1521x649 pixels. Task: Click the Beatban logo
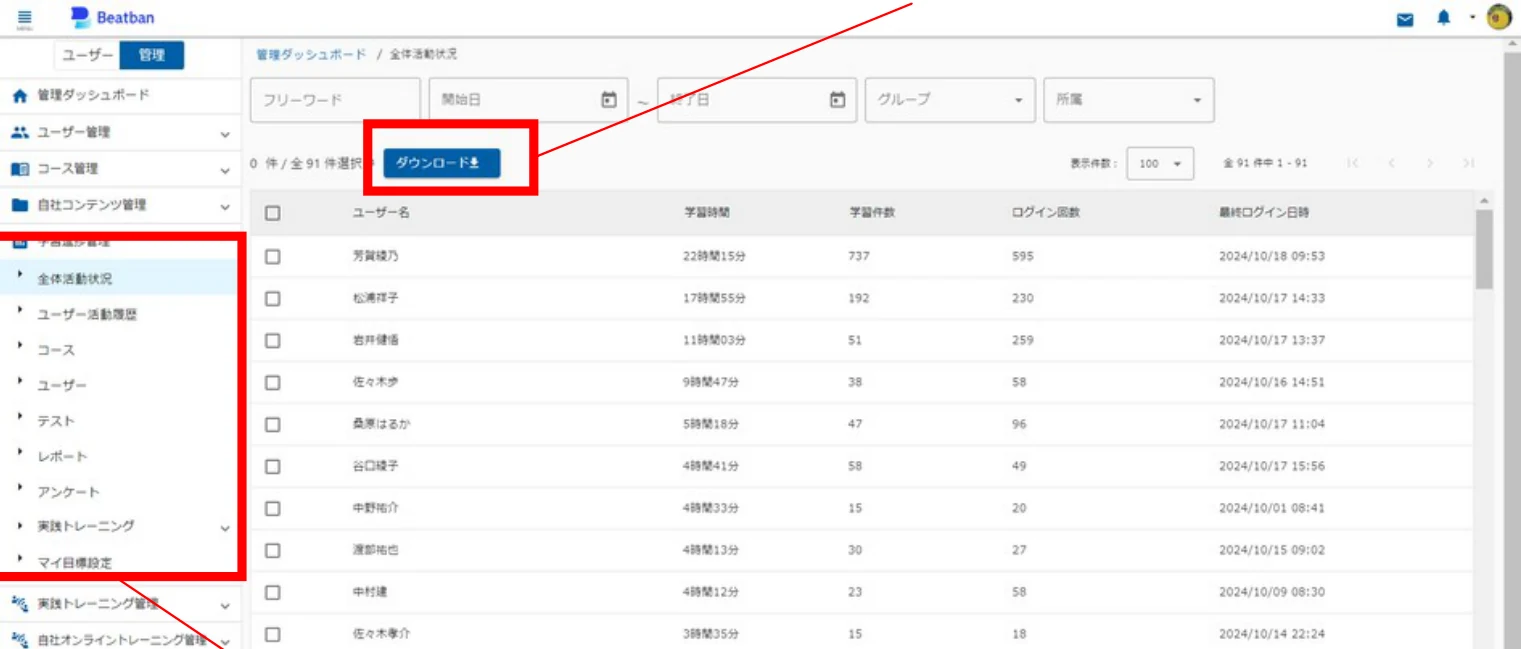click(x=113, y=18)
